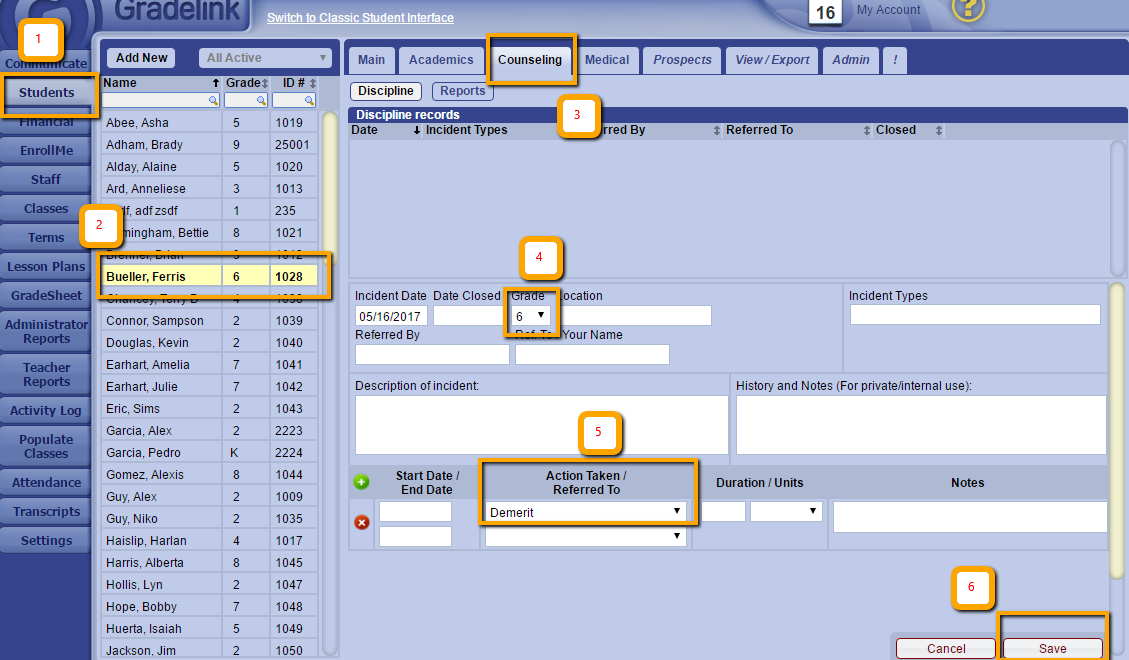The width and height of the screenshot is (1129, 660).
Task: Select the Discipline sub-tab
Action: (x=386, y=91)
